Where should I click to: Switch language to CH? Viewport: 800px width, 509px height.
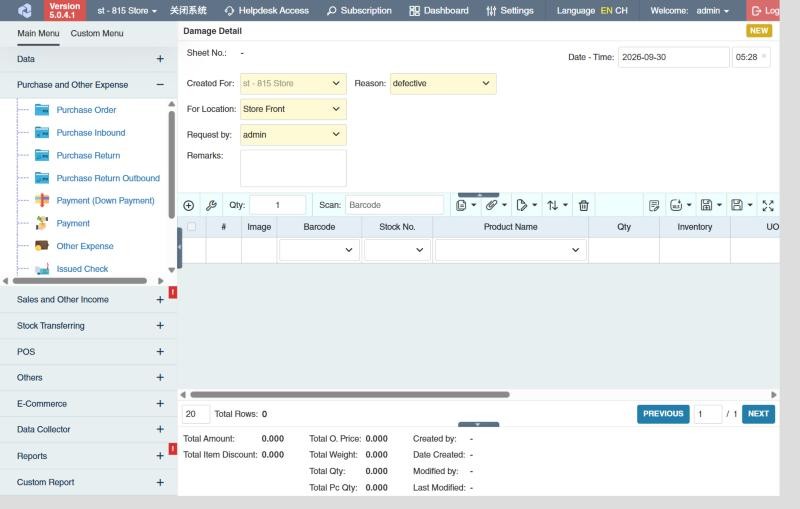coord(621,10)
